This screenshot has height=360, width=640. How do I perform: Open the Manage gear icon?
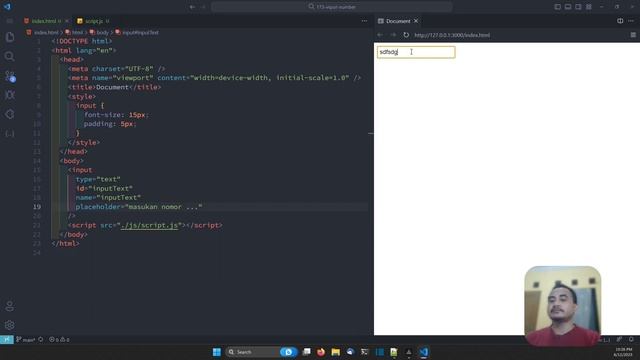coord(10,325)
